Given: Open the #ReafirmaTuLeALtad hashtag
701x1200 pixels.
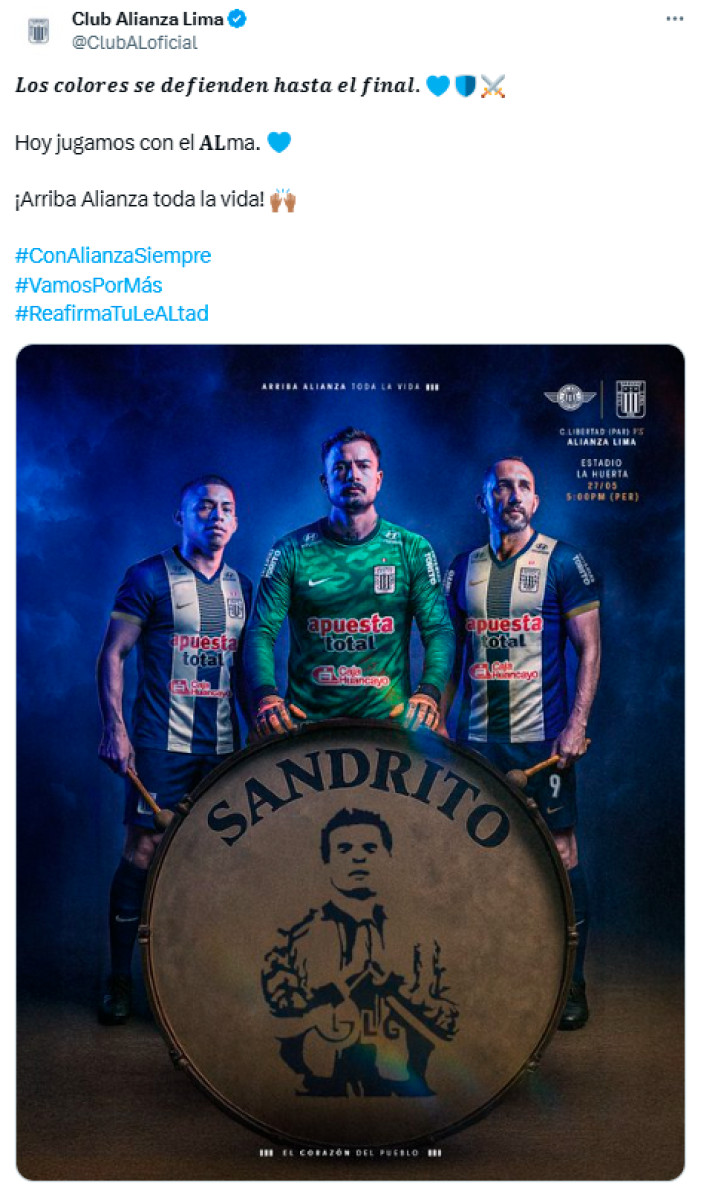Looking at the screenshot, I should click(x=112, y=313).
